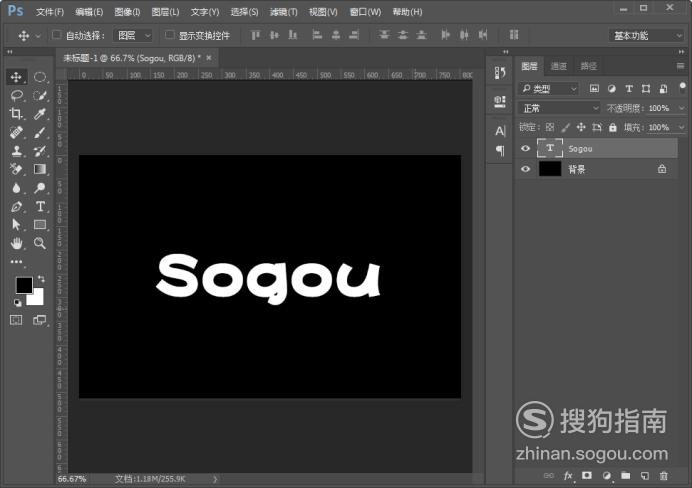Open the 基本功能 workspace dropdown
The image size is (692, 488).
(647, 35)
